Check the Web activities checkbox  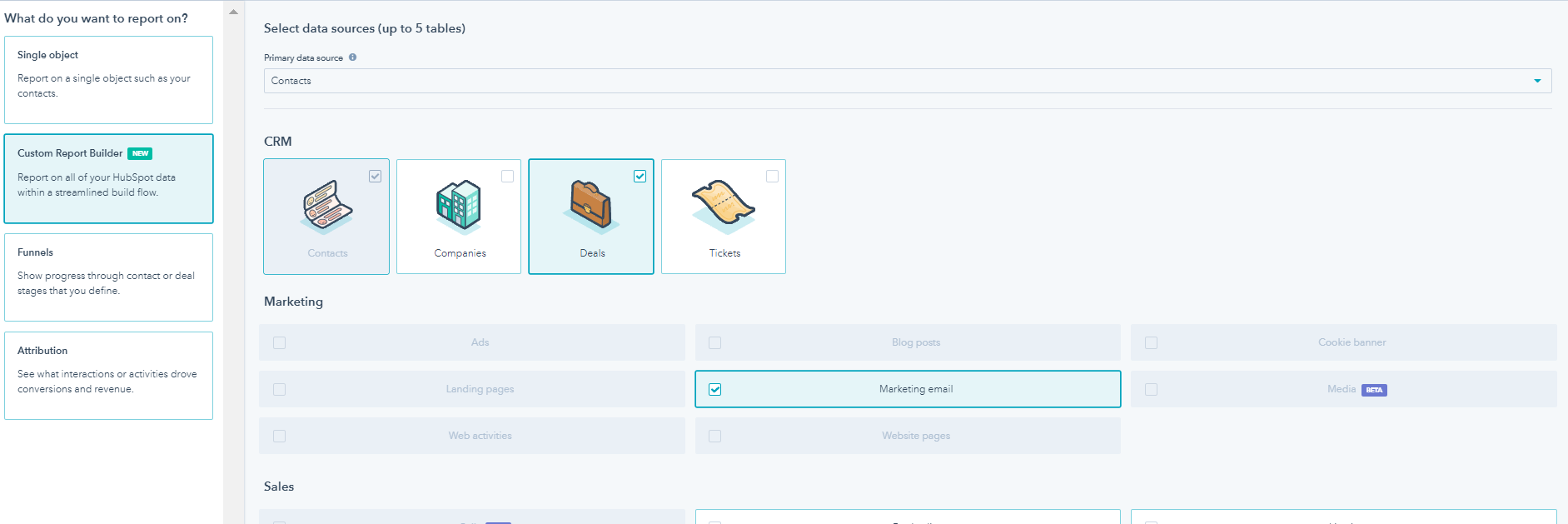pyautogui.click(x=280, y=437)
